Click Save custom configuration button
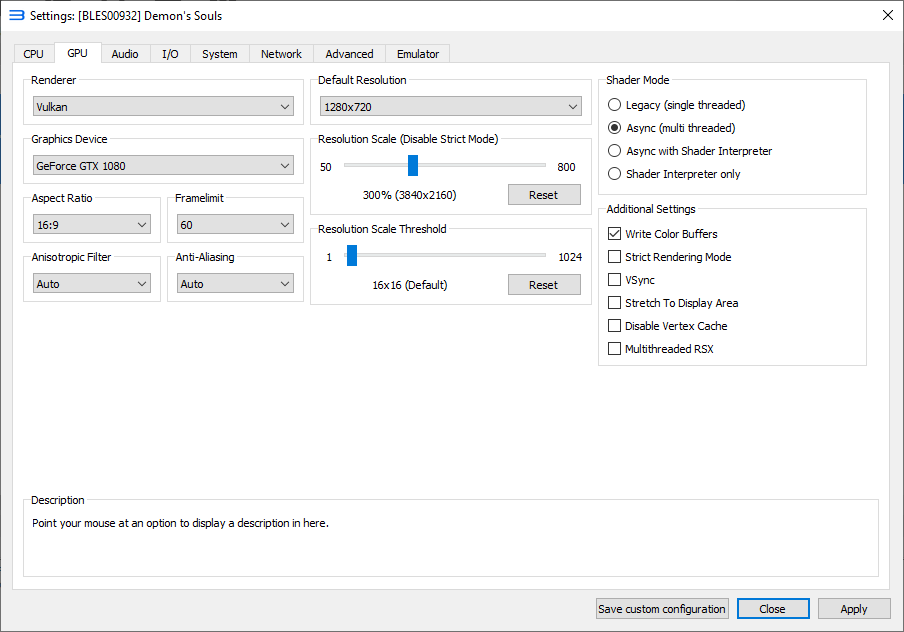Viewport: 904px width, 632px height. coord(661,609)
